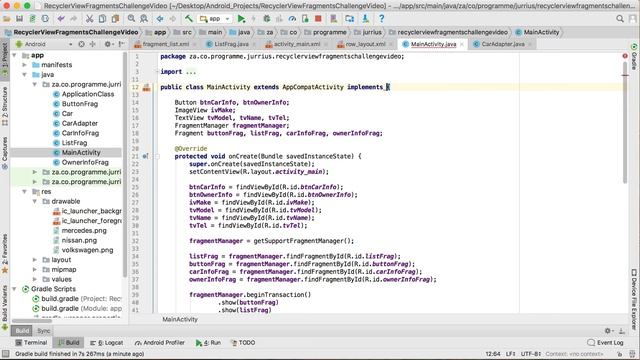Click the Make Project hammer icon
The width and height of the screenshot is (640, 360).
coord(188,18)
